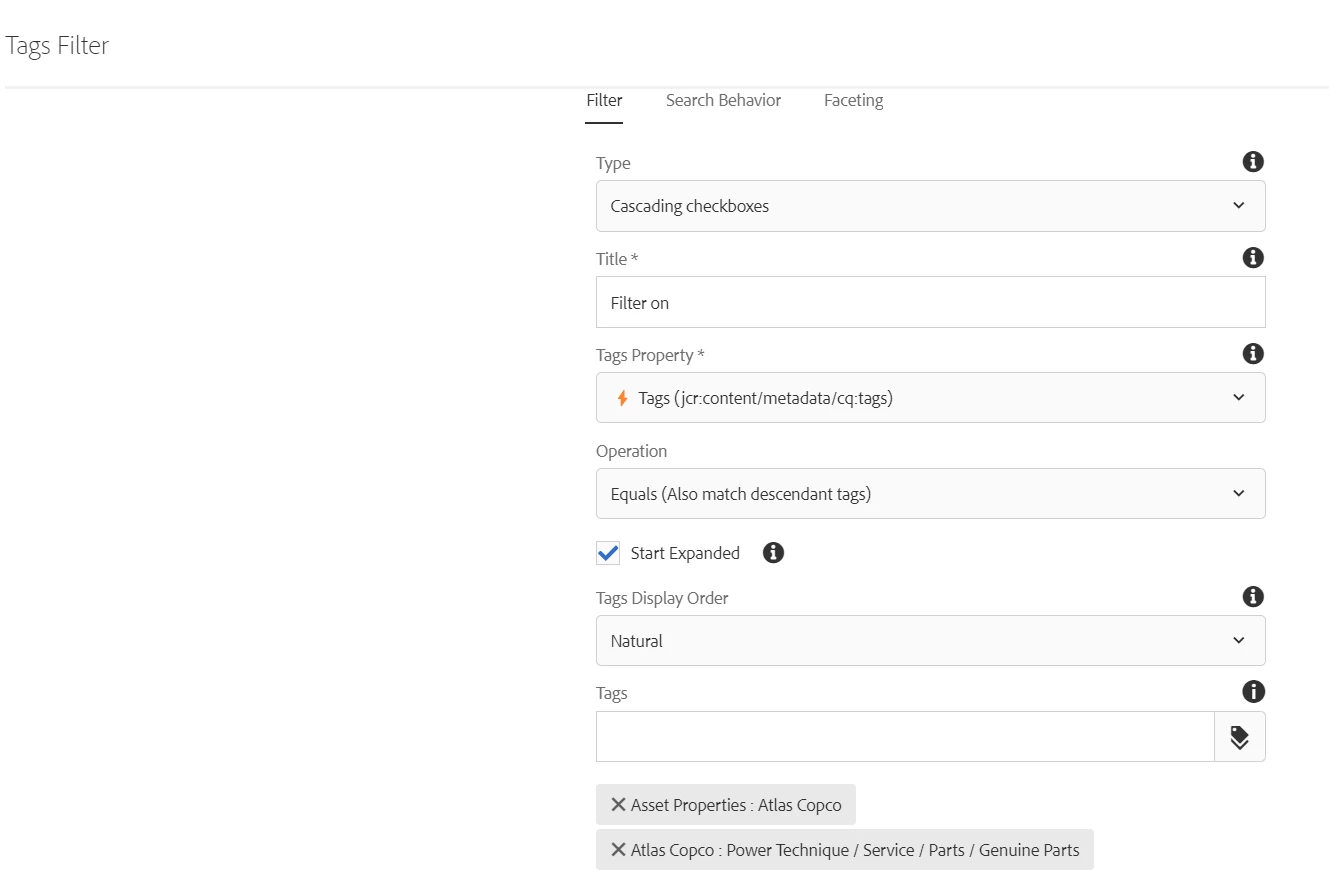
Task: Select the Filter tab
Action: tap(604, 100)
